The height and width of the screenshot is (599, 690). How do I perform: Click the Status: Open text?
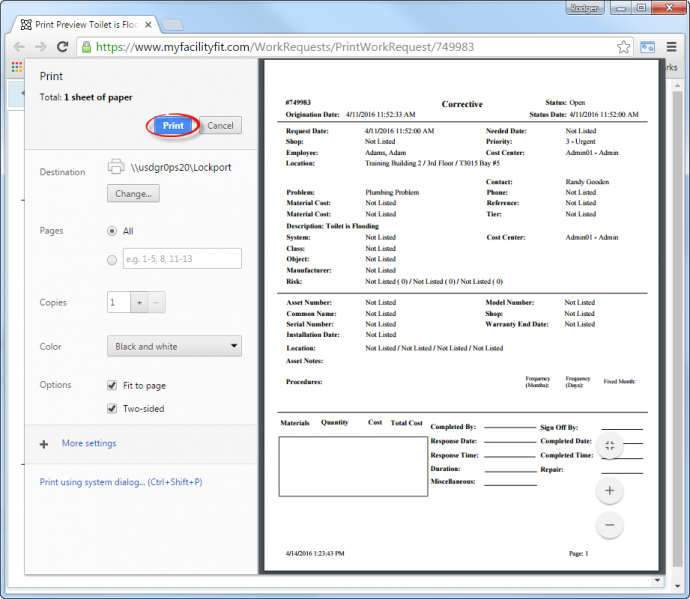[565, 103]
